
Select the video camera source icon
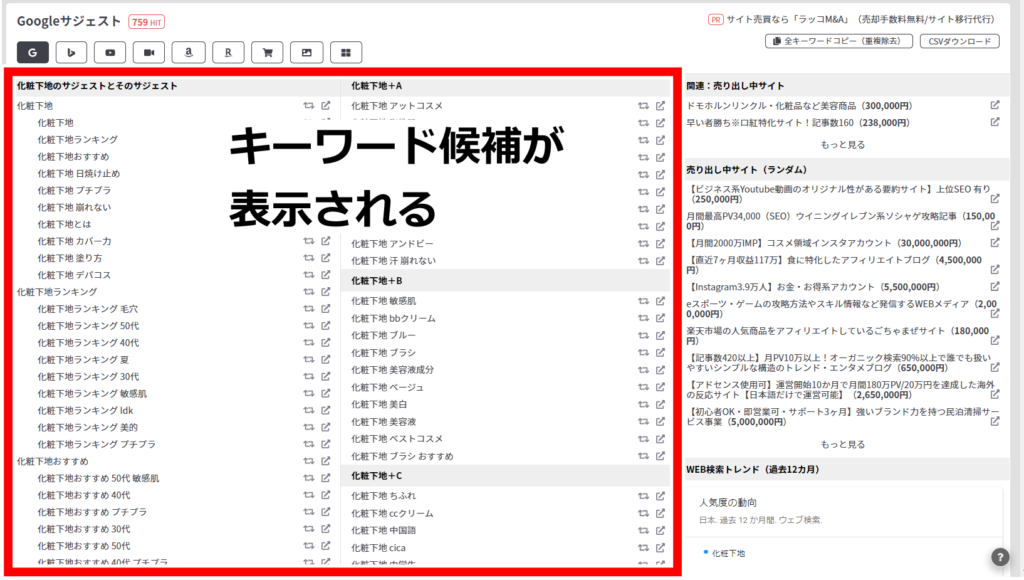(149, 52)
